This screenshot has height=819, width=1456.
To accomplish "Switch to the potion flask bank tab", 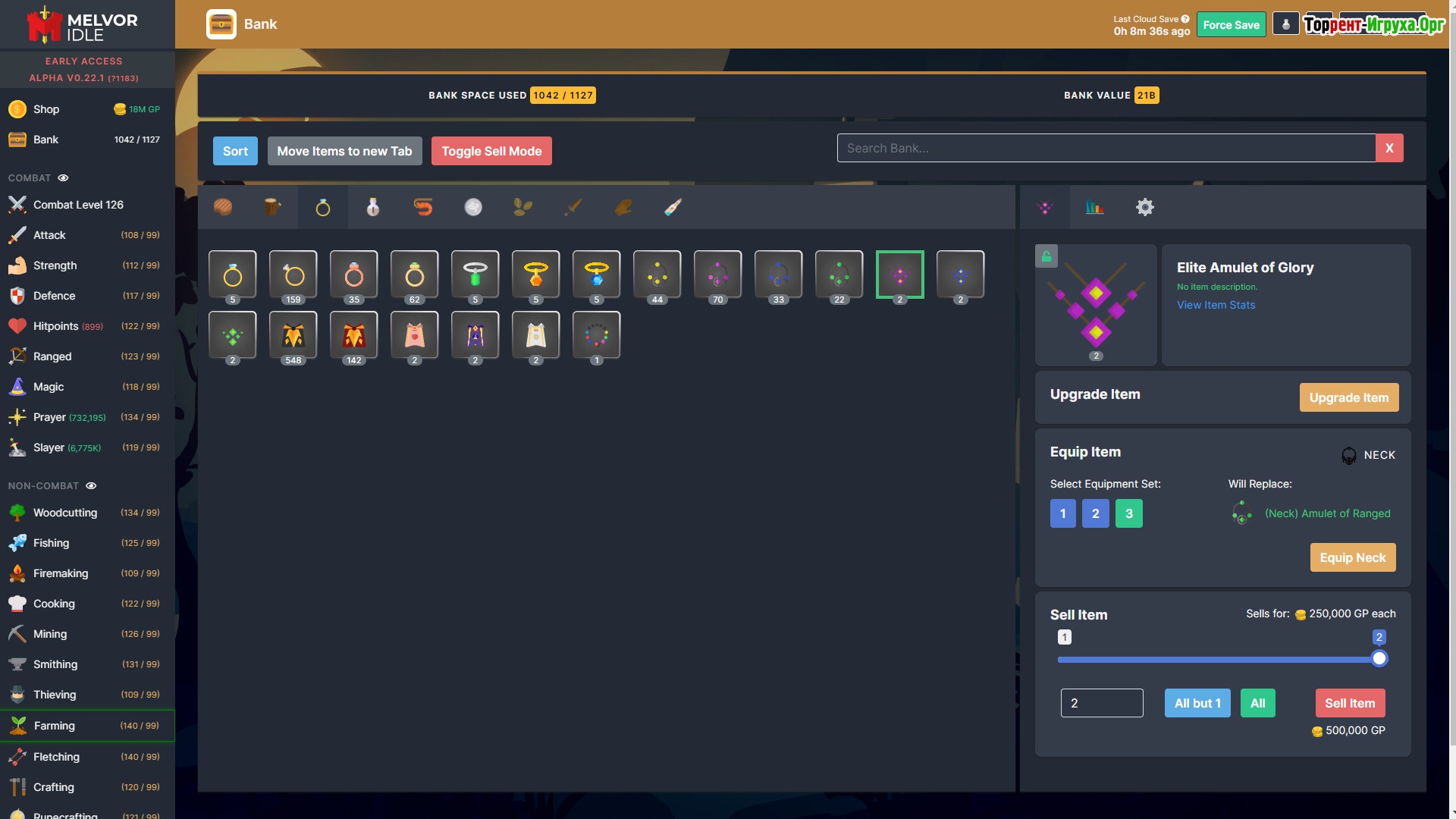I will [373, 207].
